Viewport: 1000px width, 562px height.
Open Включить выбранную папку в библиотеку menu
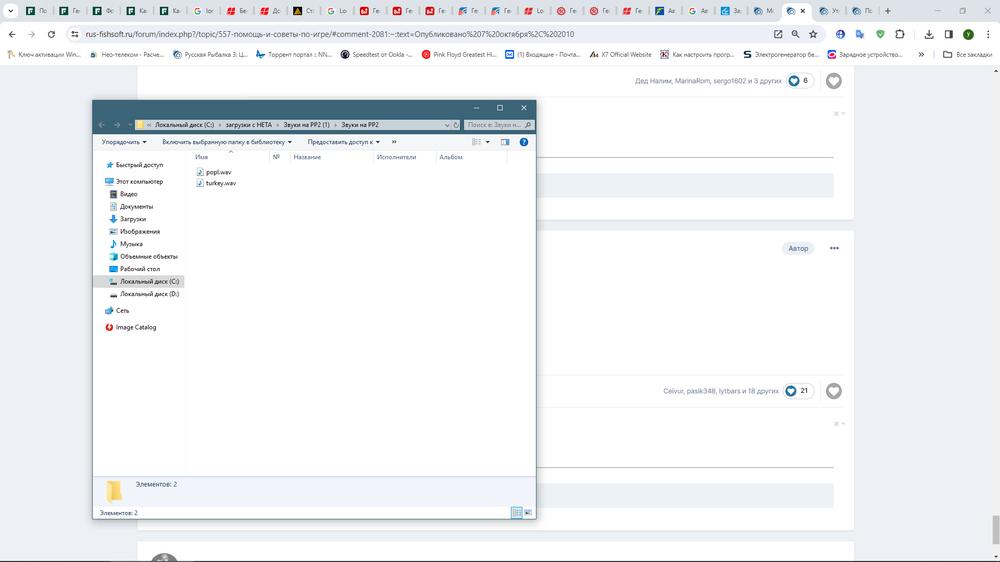point(227,142)
